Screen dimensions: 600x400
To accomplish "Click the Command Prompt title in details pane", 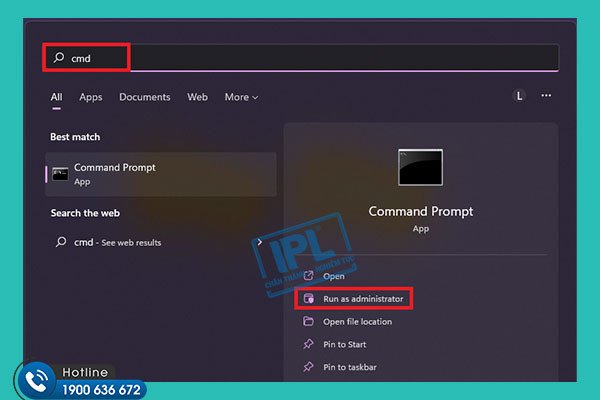I will coord(421,211).
